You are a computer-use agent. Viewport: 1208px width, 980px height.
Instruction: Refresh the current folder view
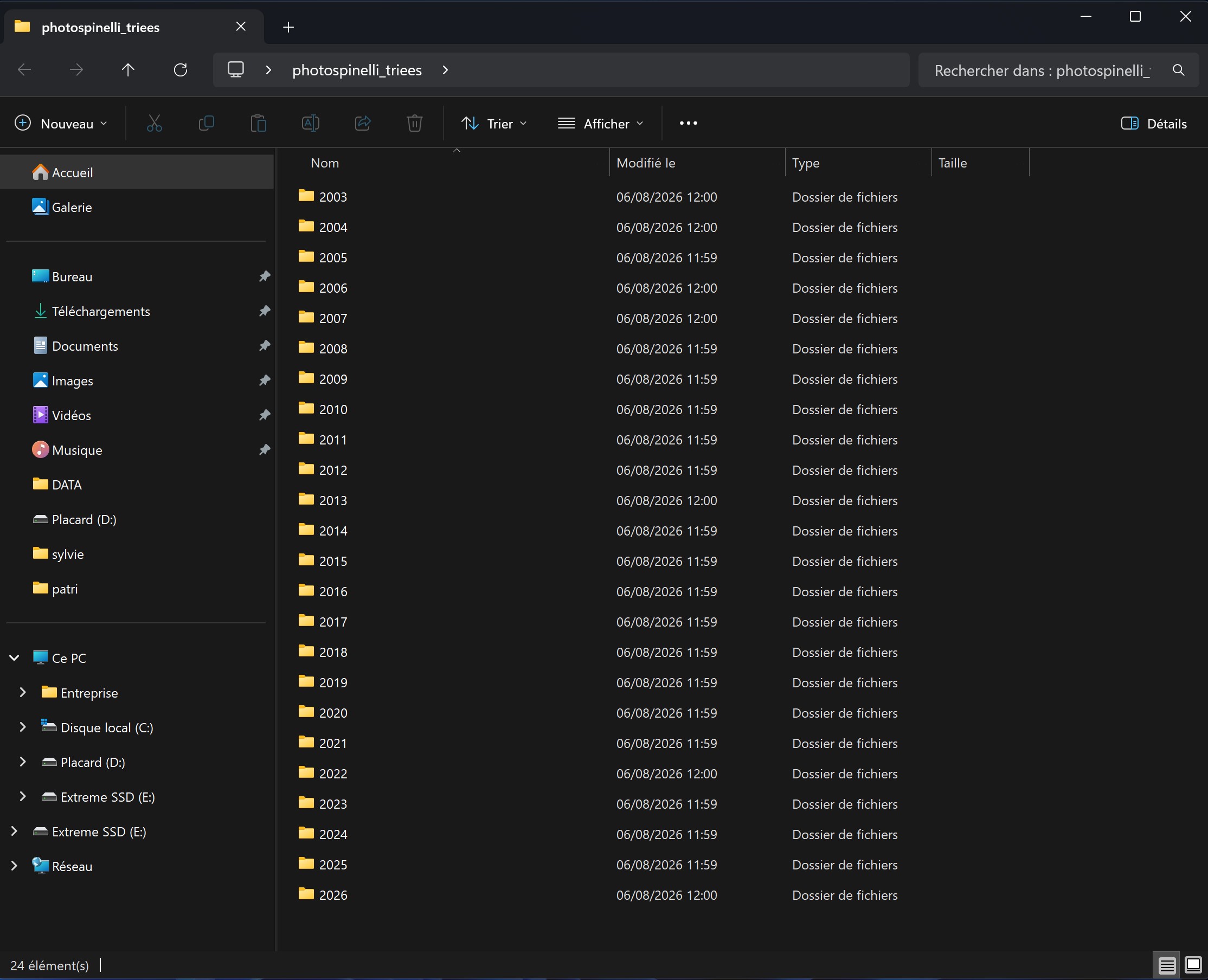coord(181,70)
